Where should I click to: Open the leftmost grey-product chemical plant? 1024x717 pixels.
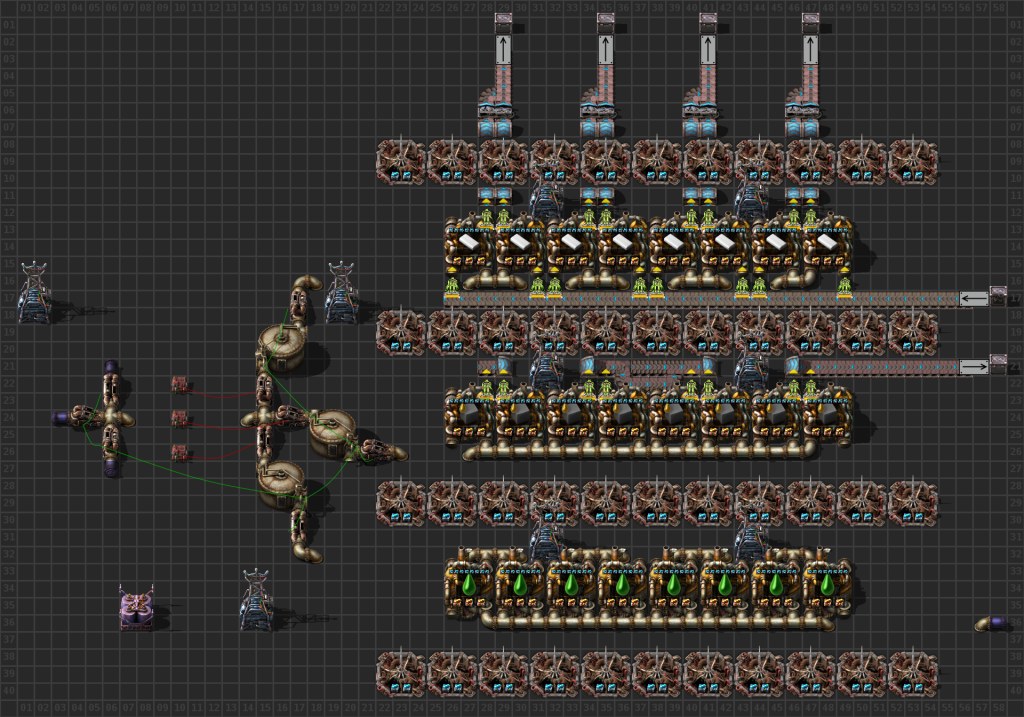(469, 417)
